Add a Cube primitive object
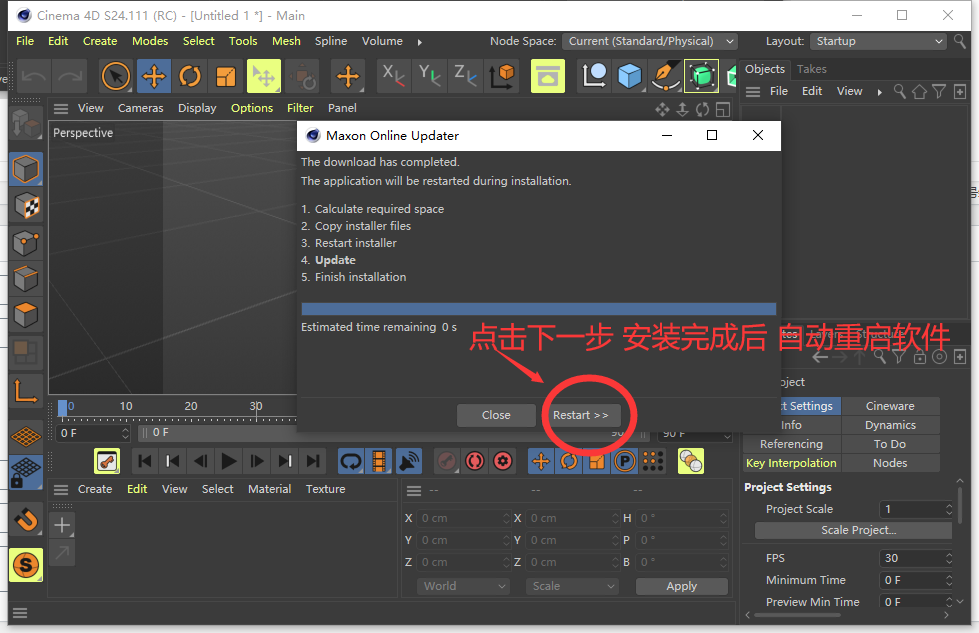 629,76
